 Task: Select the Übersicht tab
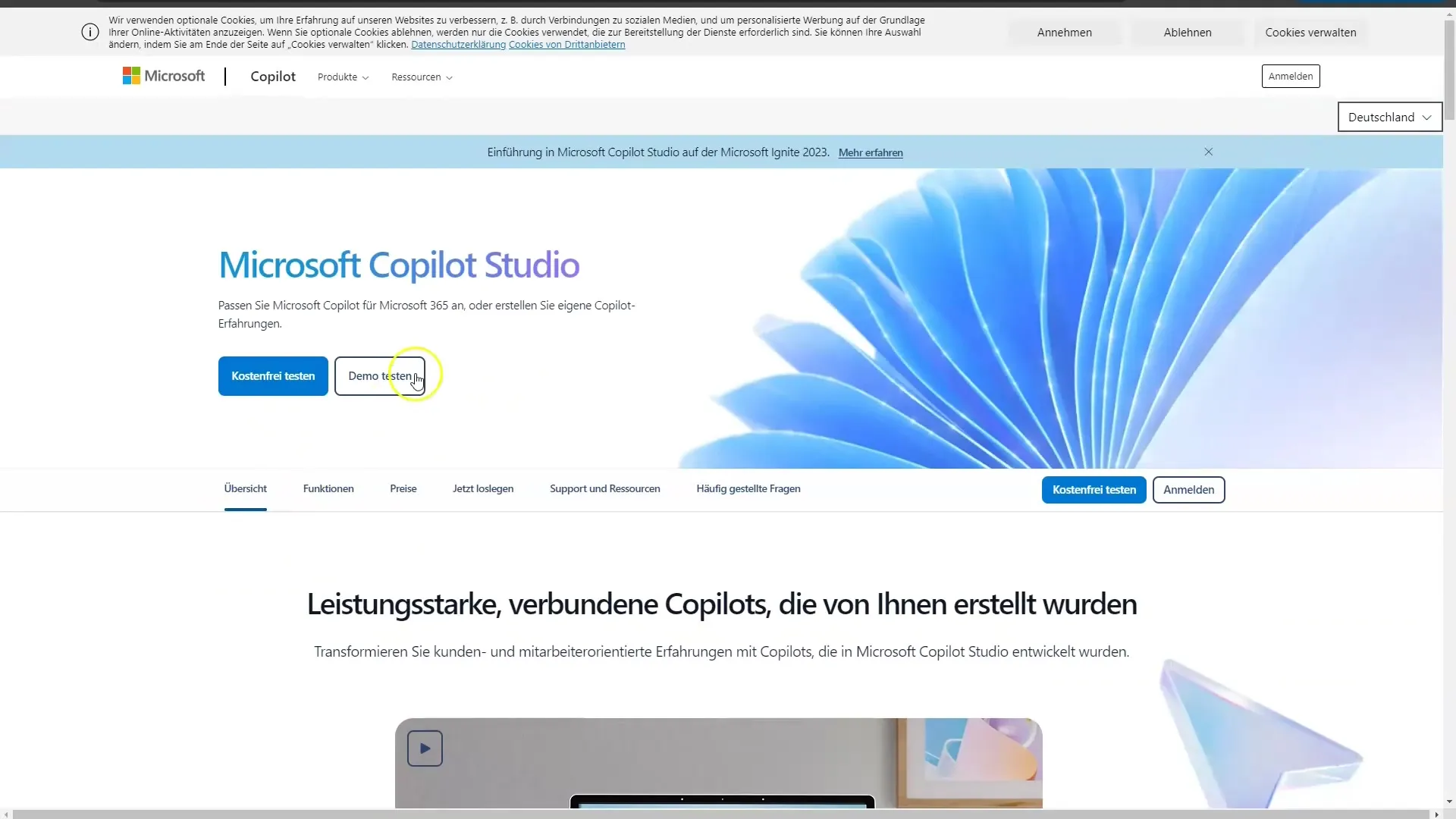pyautogui.click(x=246, y=489)
